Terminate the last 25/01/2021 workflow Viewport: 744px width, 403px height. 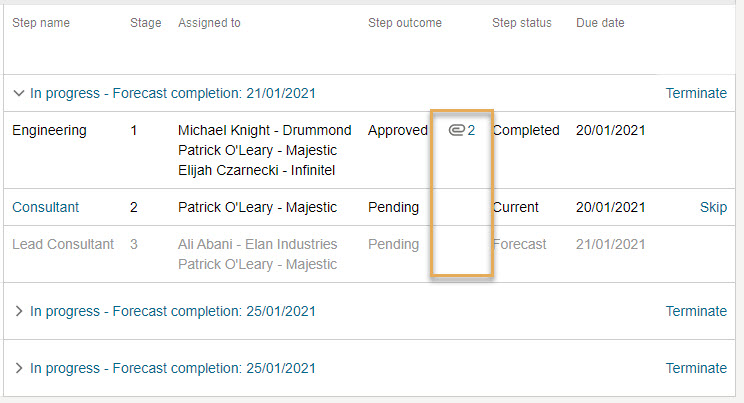click(x=696, y=368)
